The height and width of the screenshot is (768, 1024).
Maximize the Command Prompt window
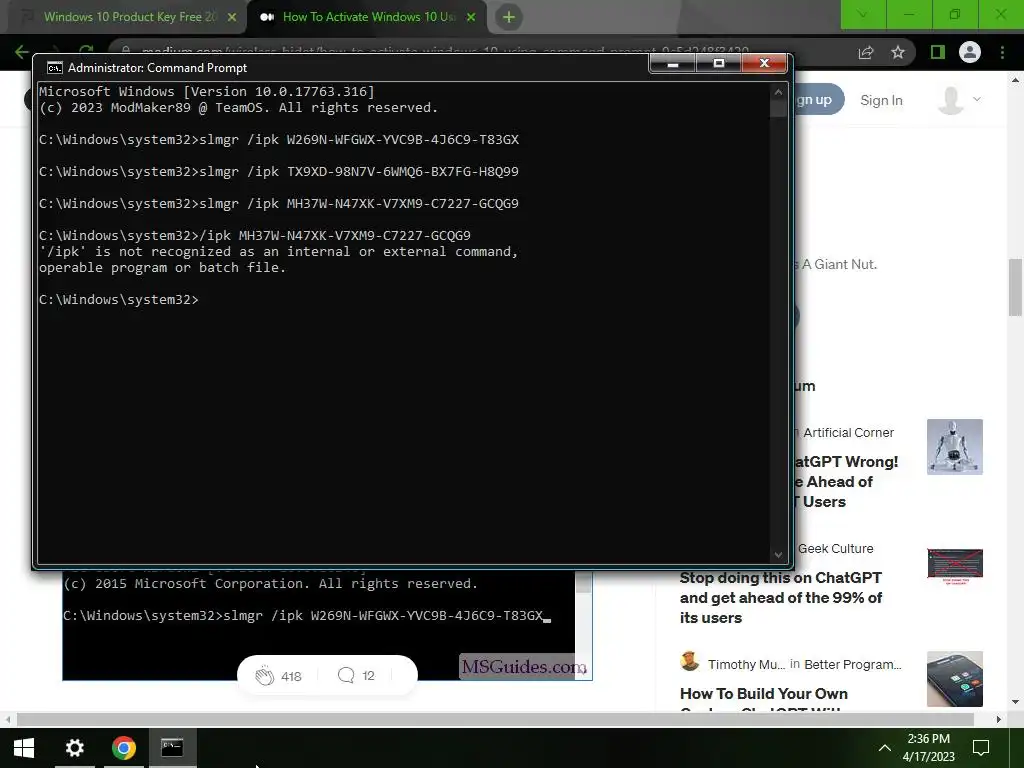(x=718, y=63)
